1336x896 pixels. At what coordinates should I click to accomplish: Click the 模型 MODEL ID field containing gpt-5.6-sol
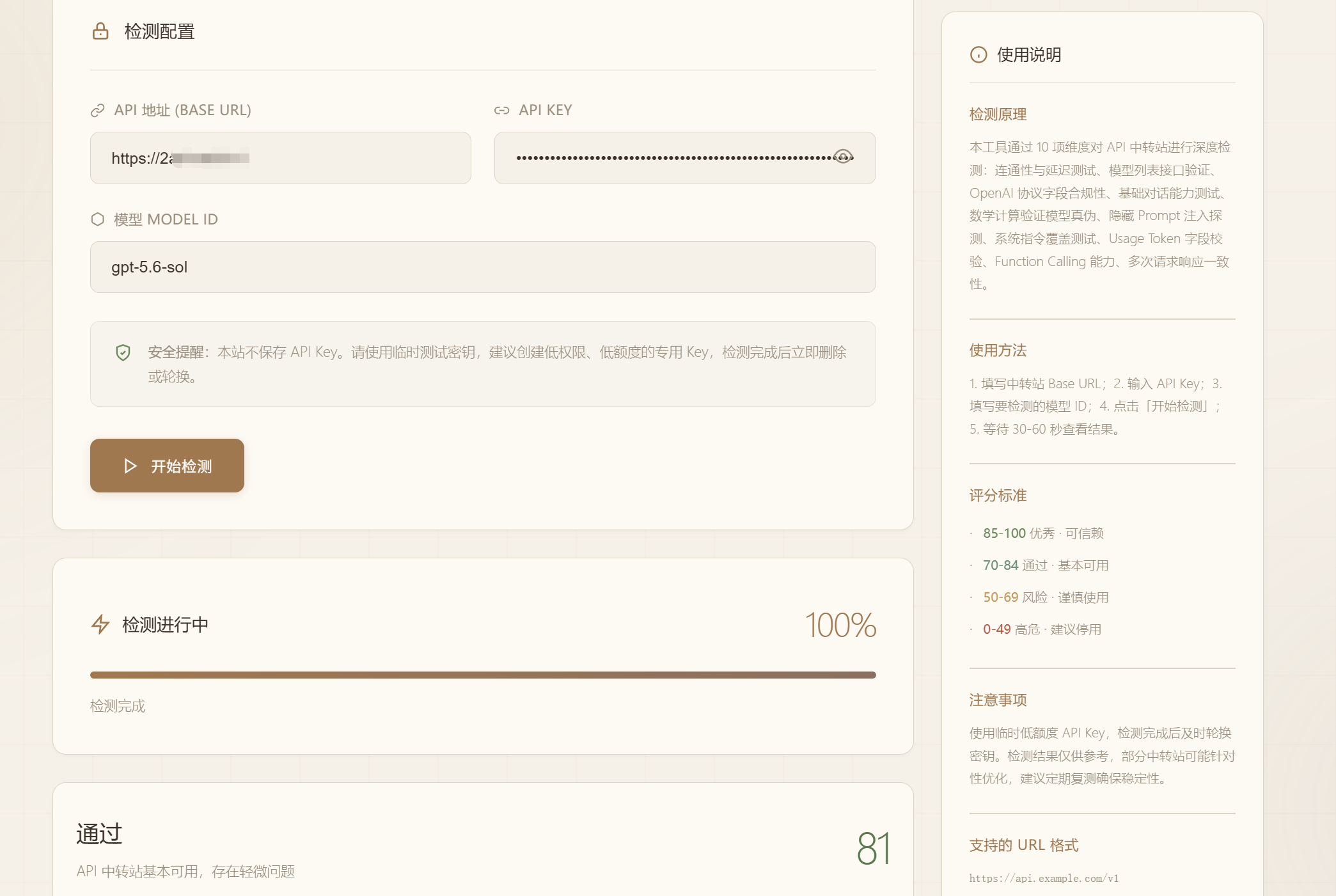pyautogui.click(x=483, y=267)
